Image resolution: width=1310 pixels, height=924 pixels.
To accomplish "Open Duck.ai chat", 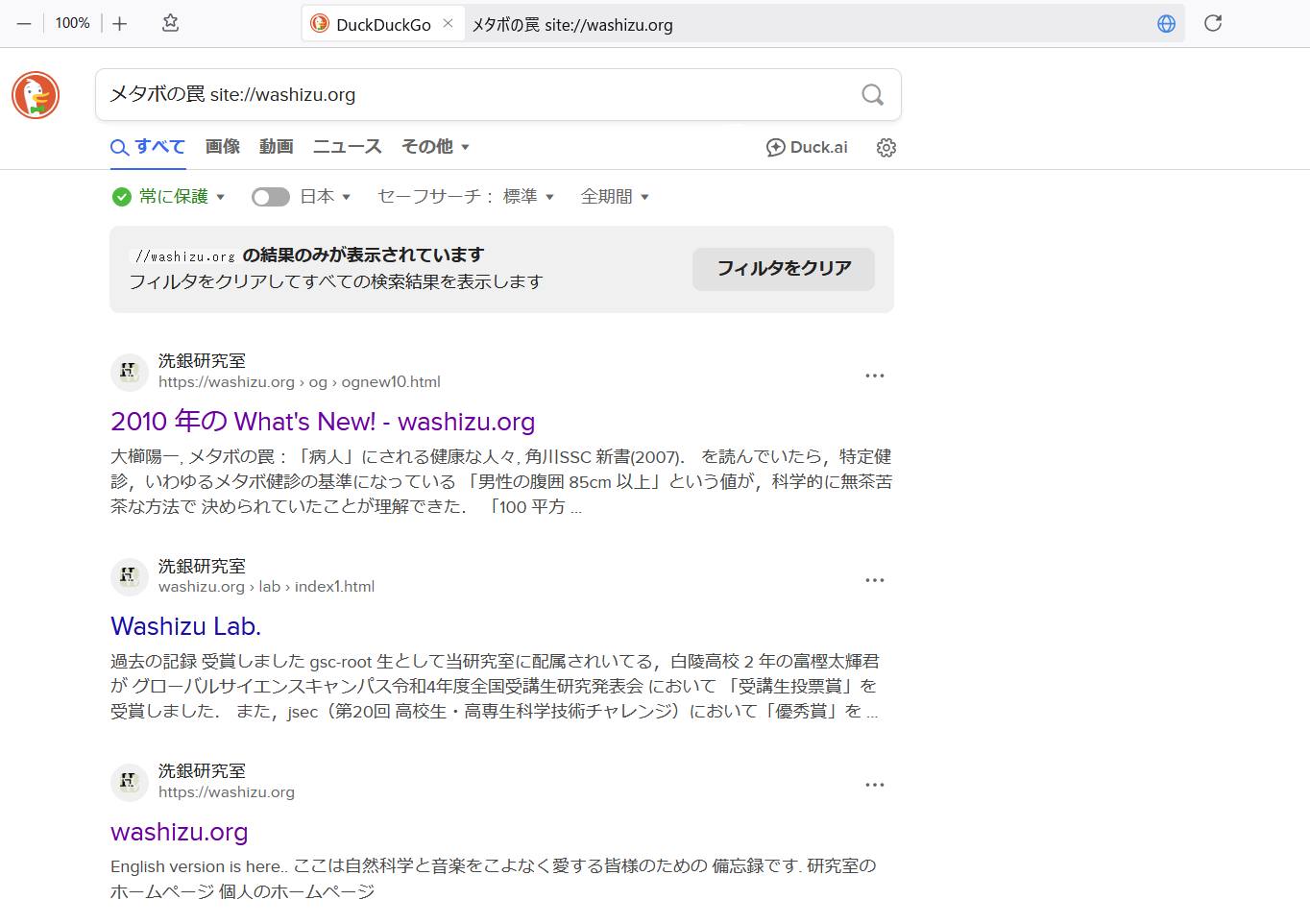I will tap(807, 148).
